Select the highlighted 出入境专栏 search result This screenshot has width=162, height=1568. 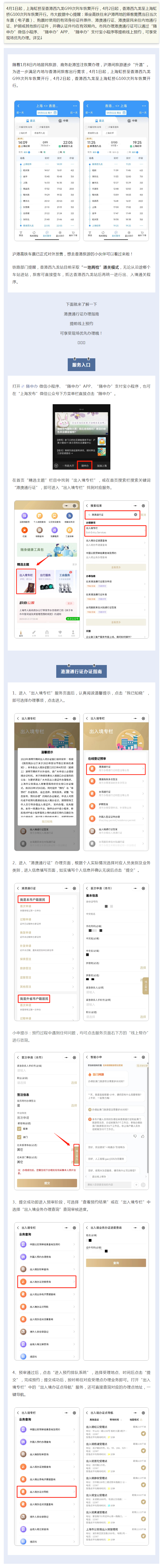pyautogui.click(x=115, y=530)
